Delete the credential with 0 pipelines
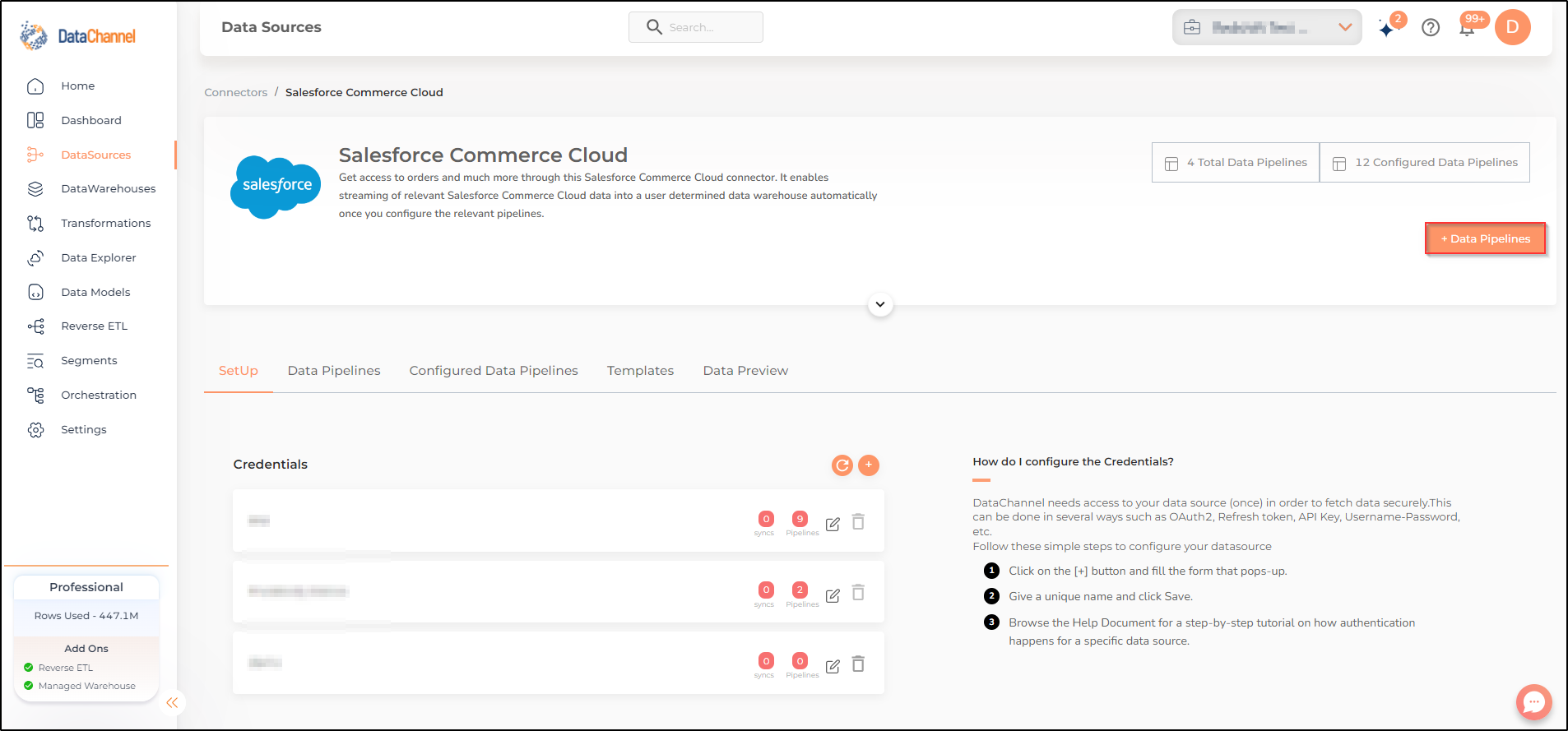The height and width of the screenshot is (731, 1568). (858, 664)
